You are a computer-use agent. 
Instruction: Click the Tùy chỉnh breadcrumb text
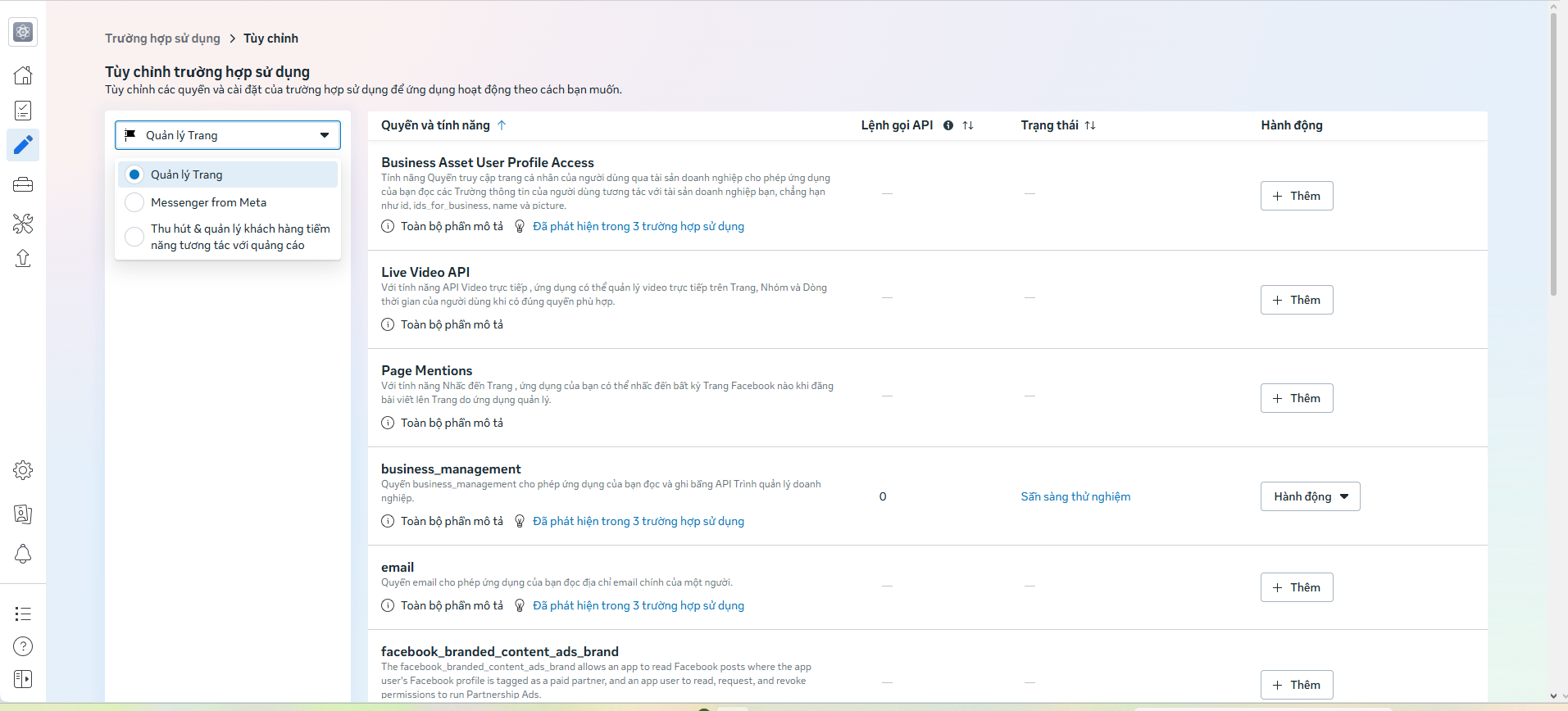pyautogui.click(x=270, y=38)
